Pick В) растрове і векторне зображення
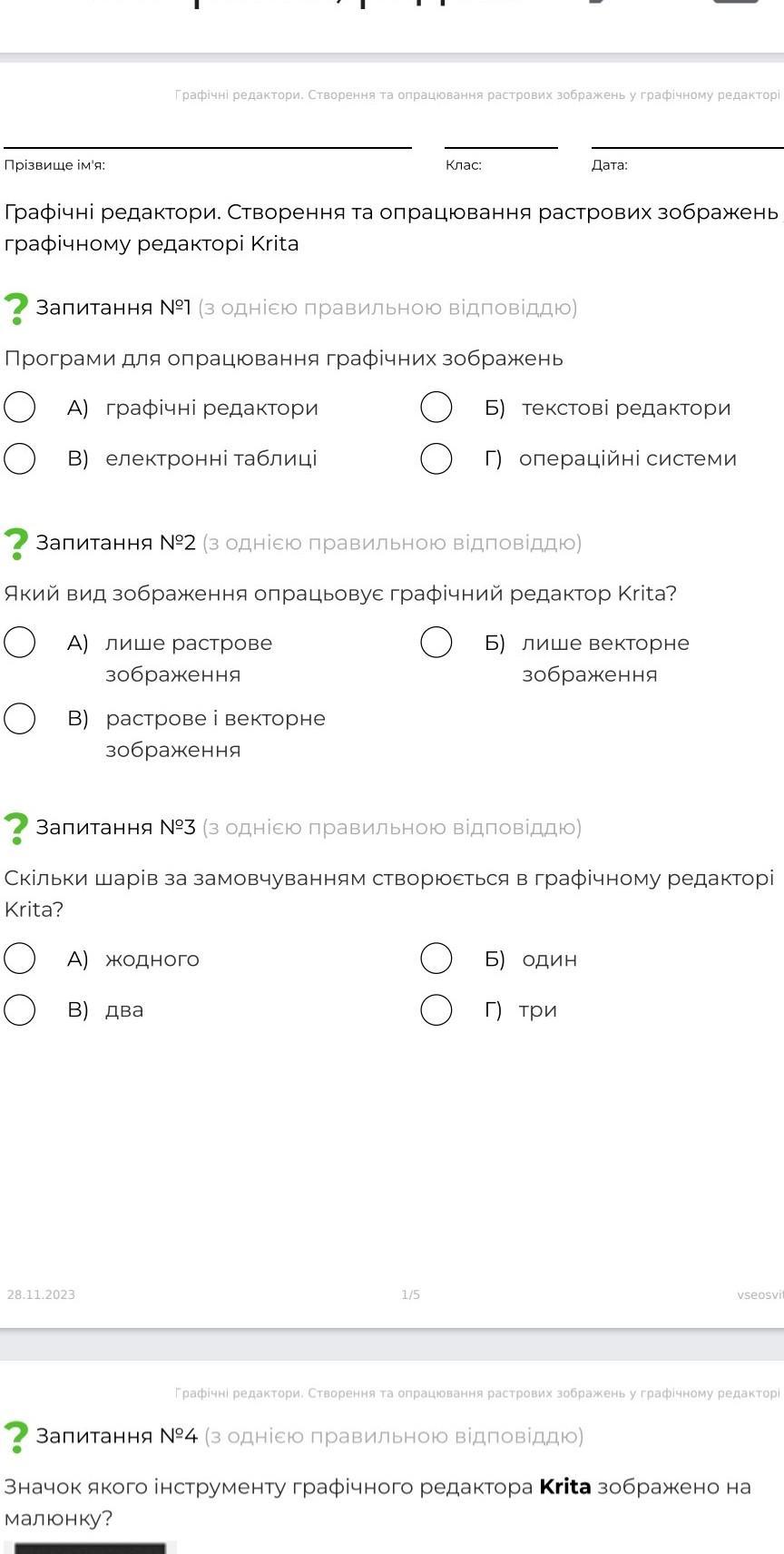This screenshot has height=1554, width=784. tap(20, 717)
